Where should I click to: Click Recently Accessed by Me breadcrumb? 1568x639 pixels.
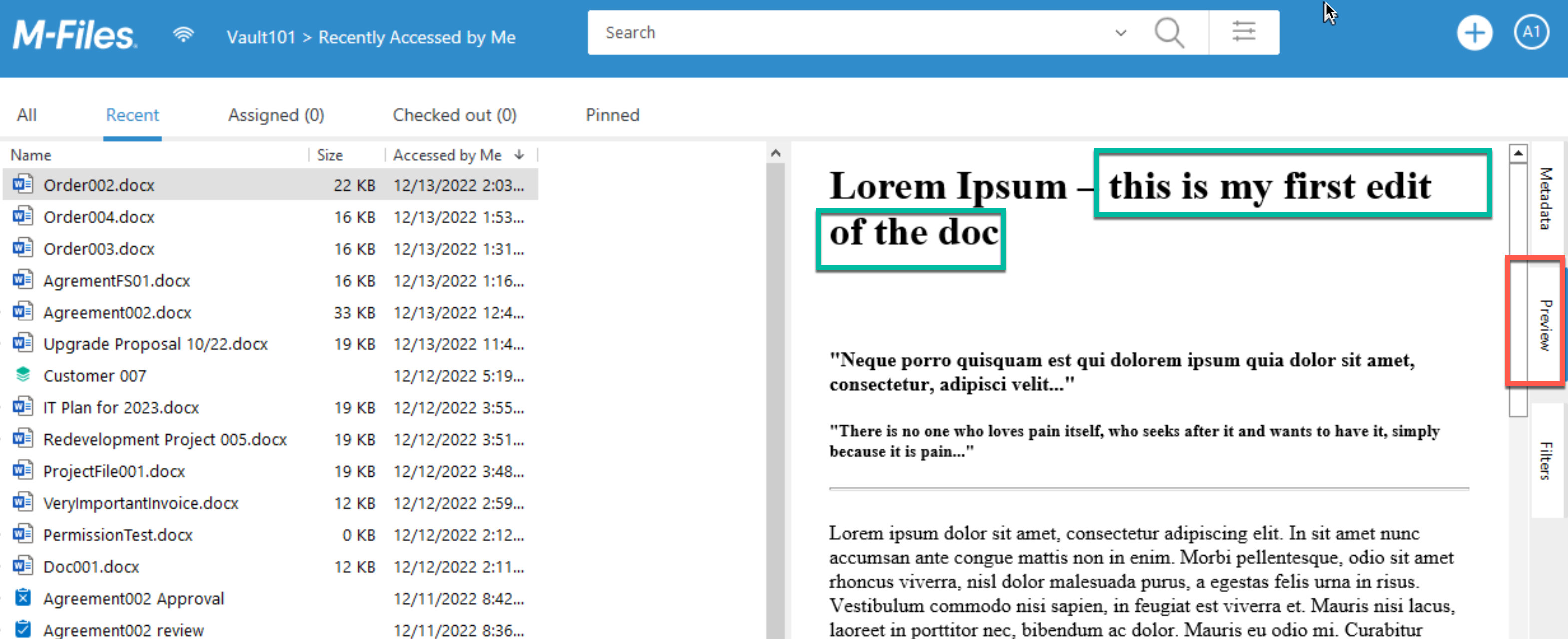click(x=417, y=37)
